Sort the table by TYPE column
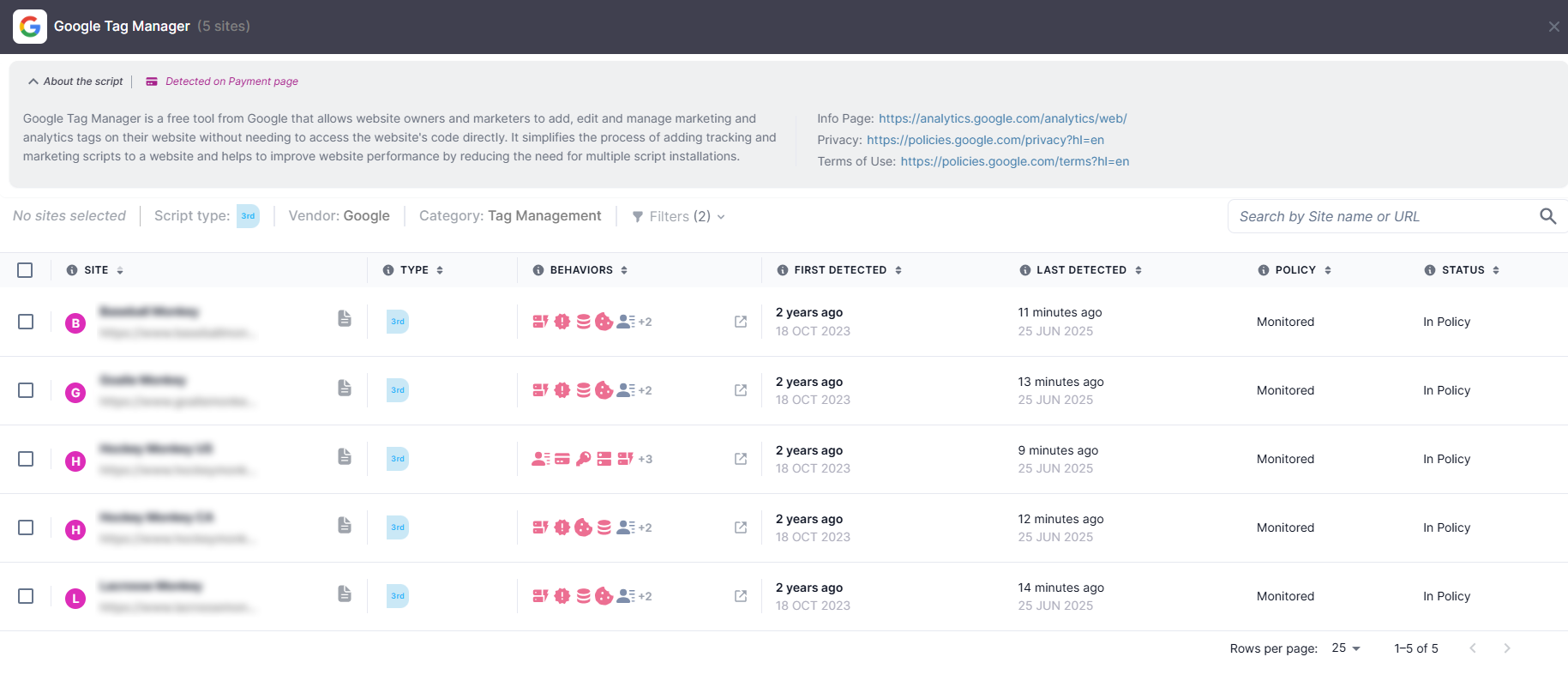This screenshot has width=1568, height=681. click(x=440, y=270)
